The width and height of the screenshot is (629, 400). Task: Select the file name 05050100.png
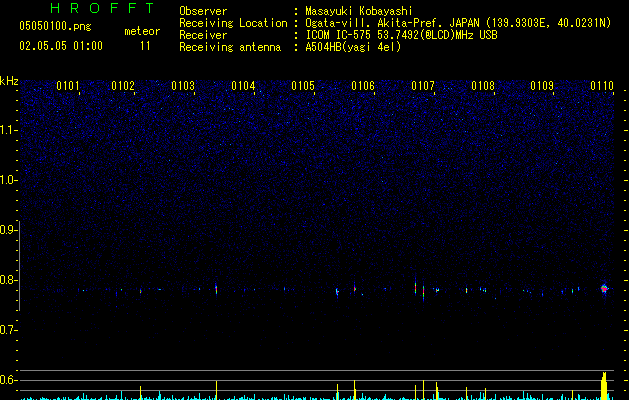click(55, 27)
